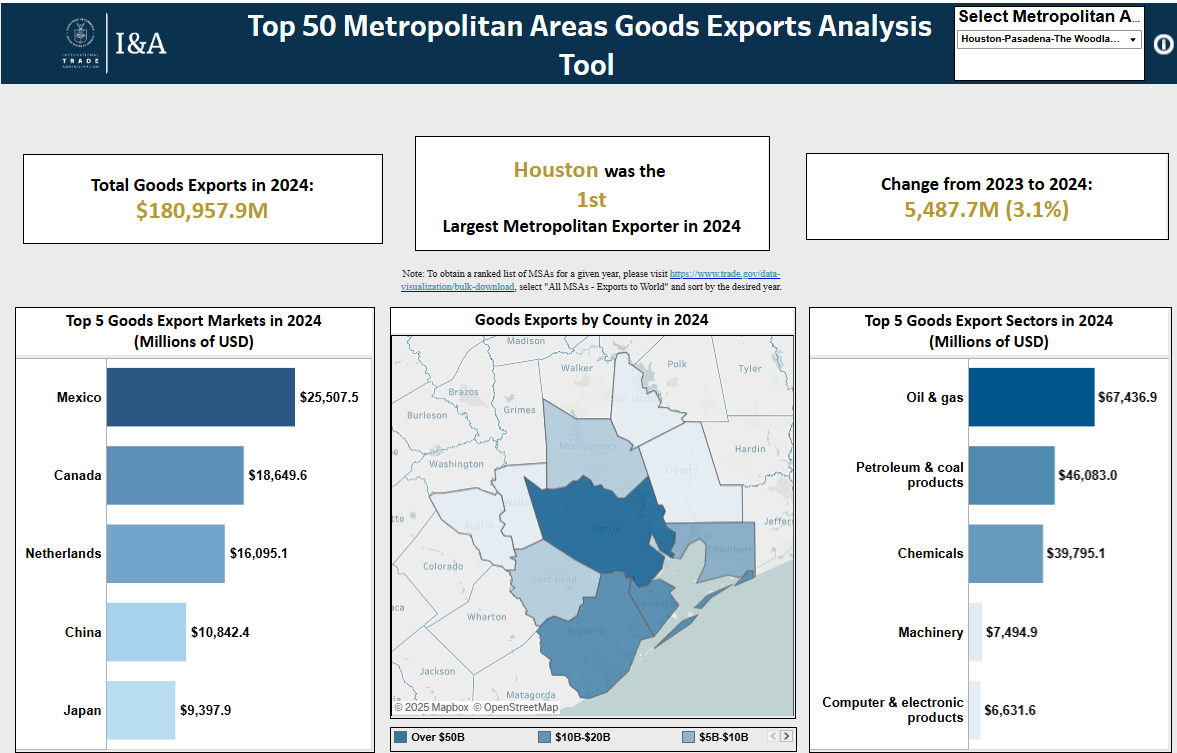Image resolution: width=1177 pixels, height=753 pixels.
Task: Click the Change from 2023 to 2024 box
Action: [986, 198]
